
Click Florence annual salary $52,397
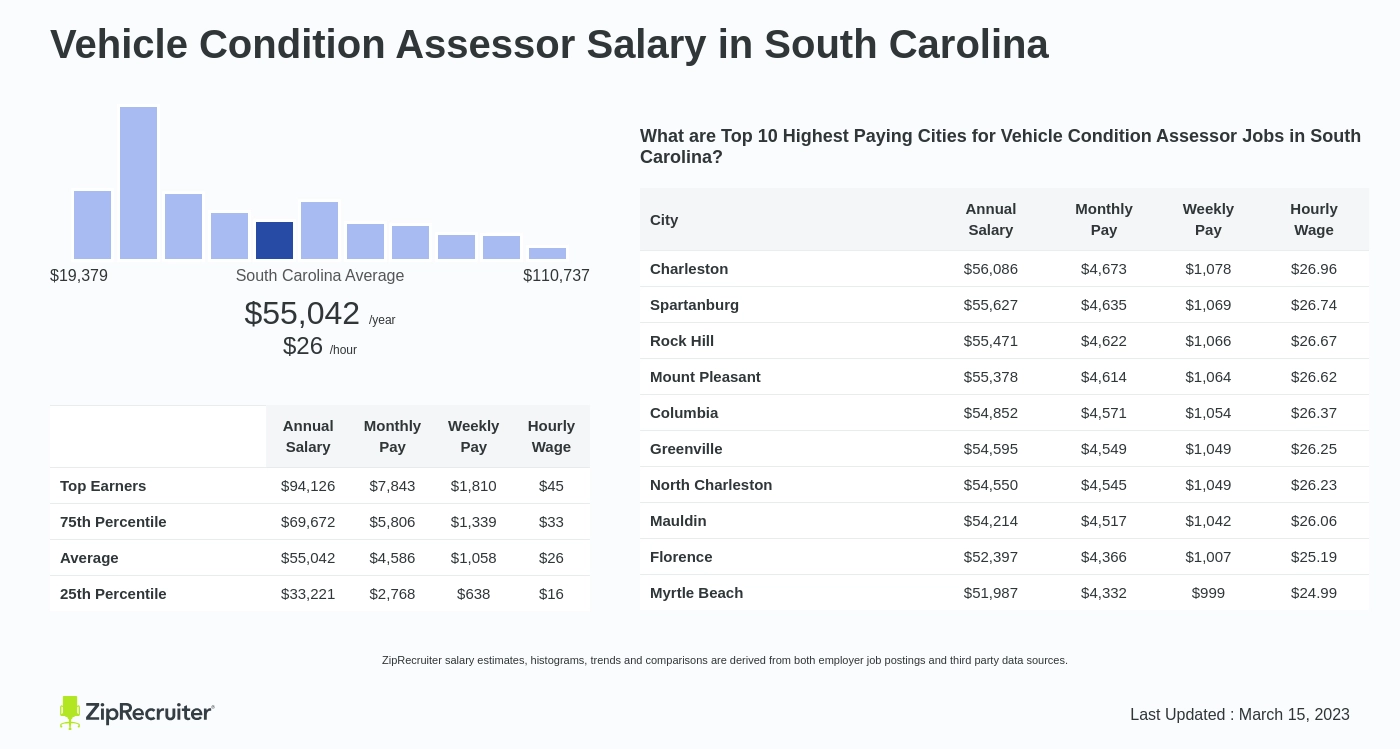click(x=991, y=557)
